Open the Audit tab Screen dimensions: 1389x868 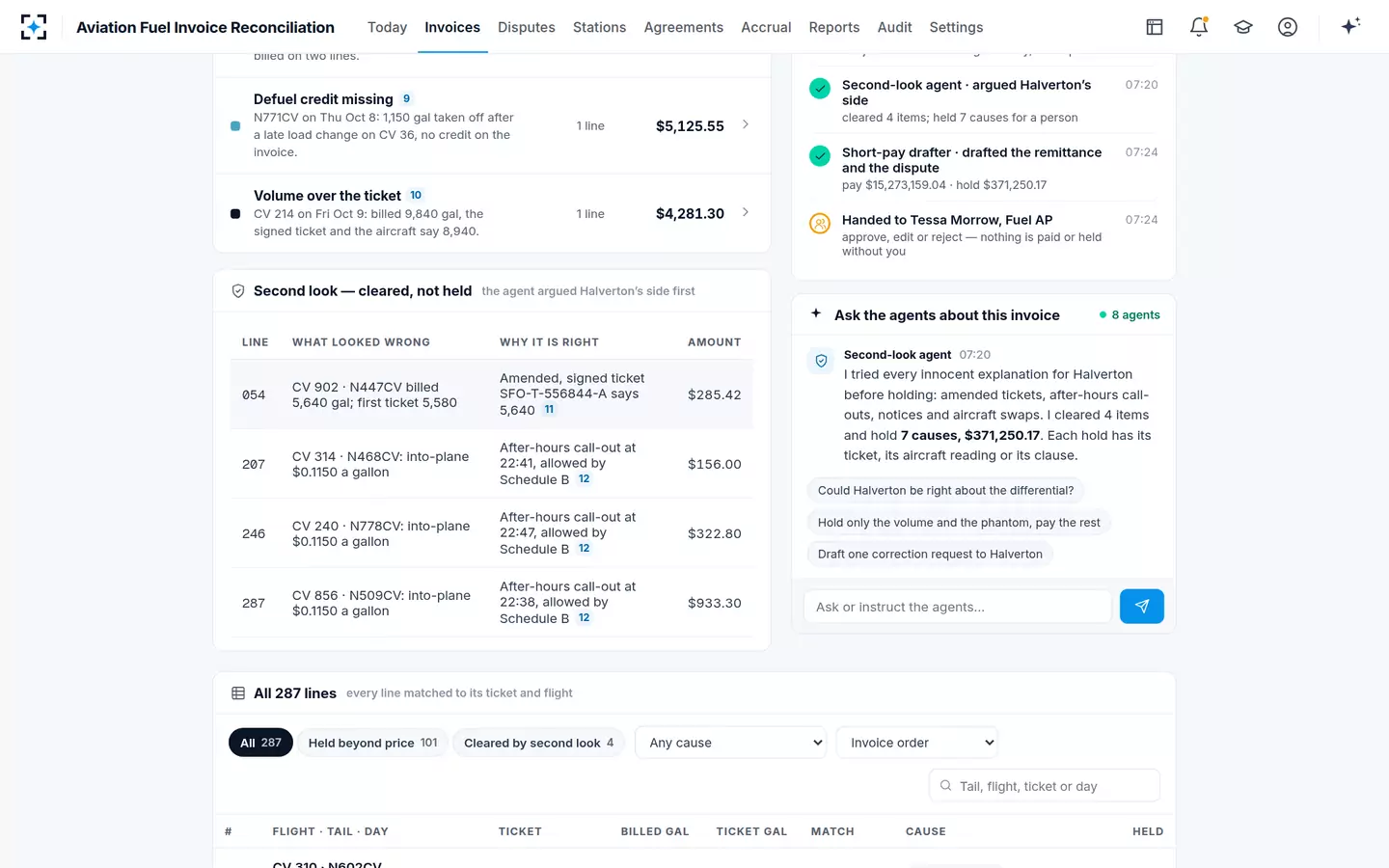pyautogui.click(x=894, y=27)
